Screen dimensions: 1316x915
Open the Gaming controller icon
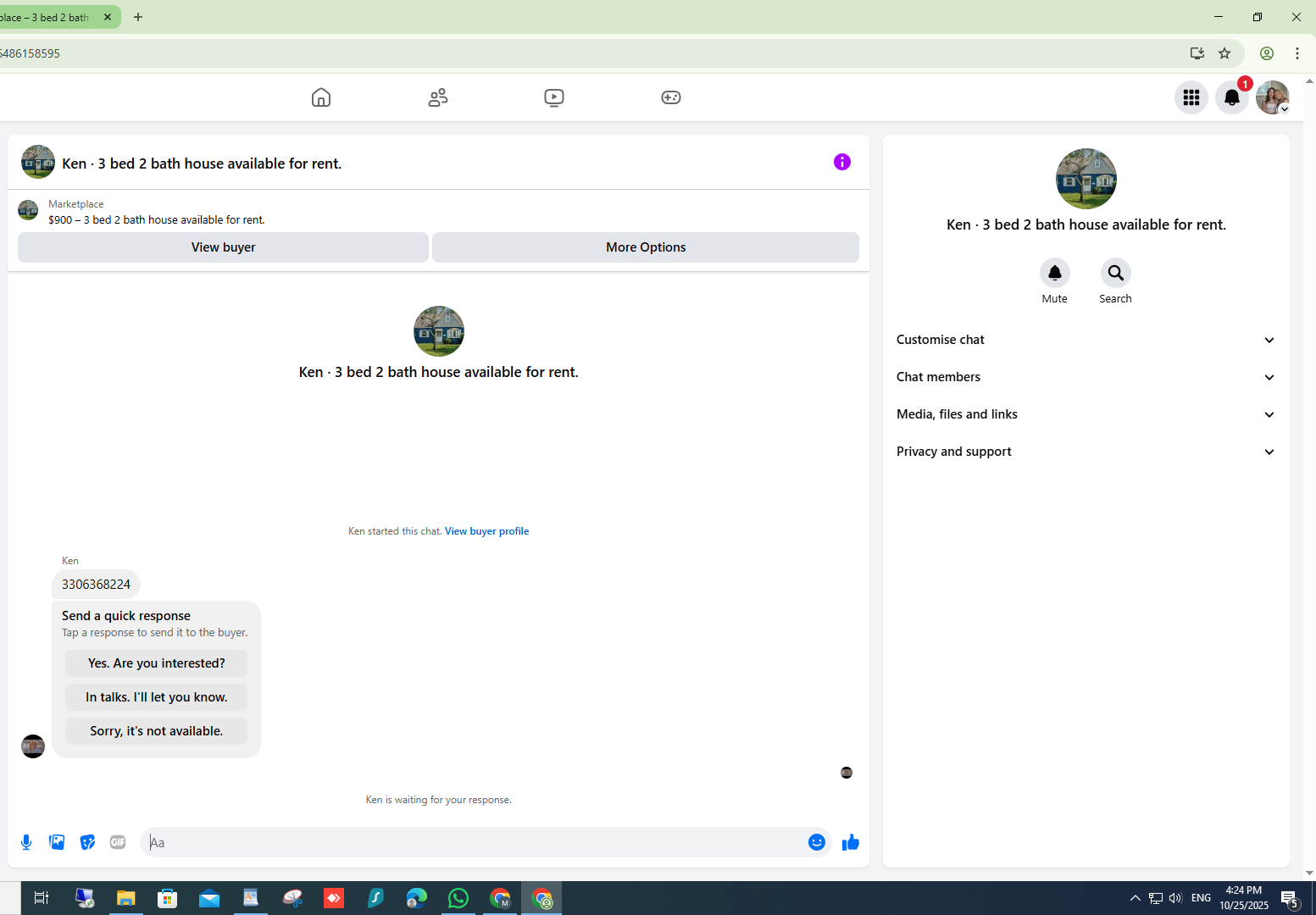point(671,97)
